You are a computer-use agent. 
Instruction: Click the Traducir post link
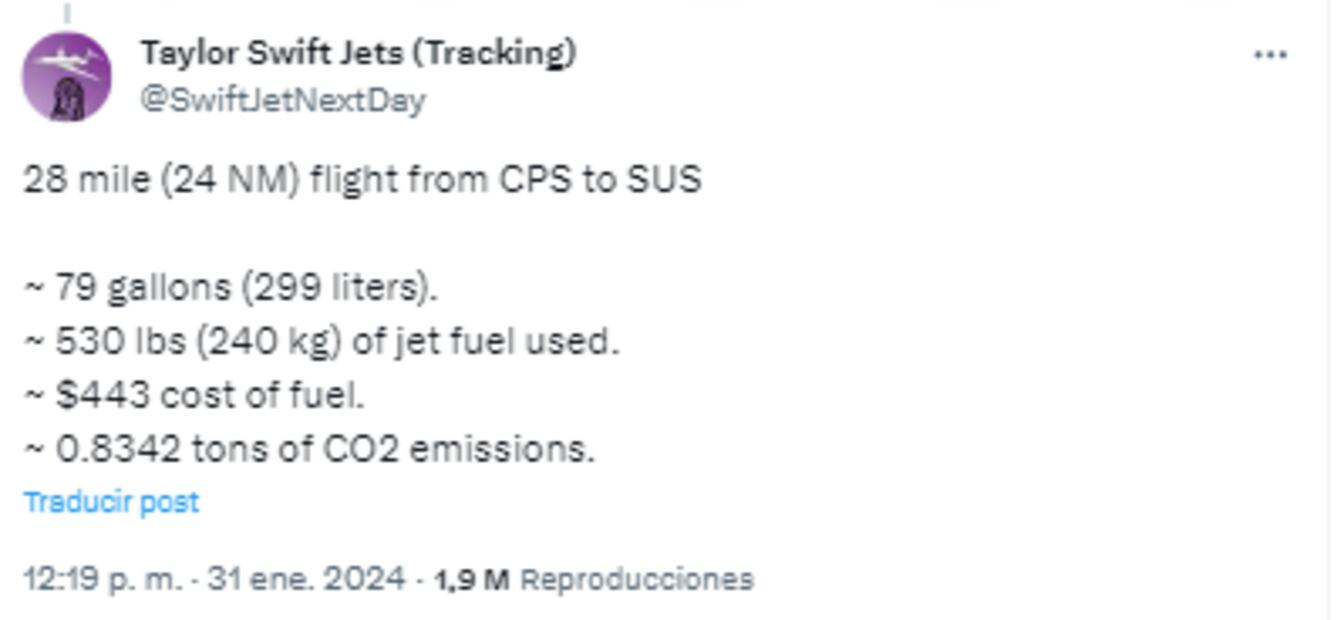point(111,501)
